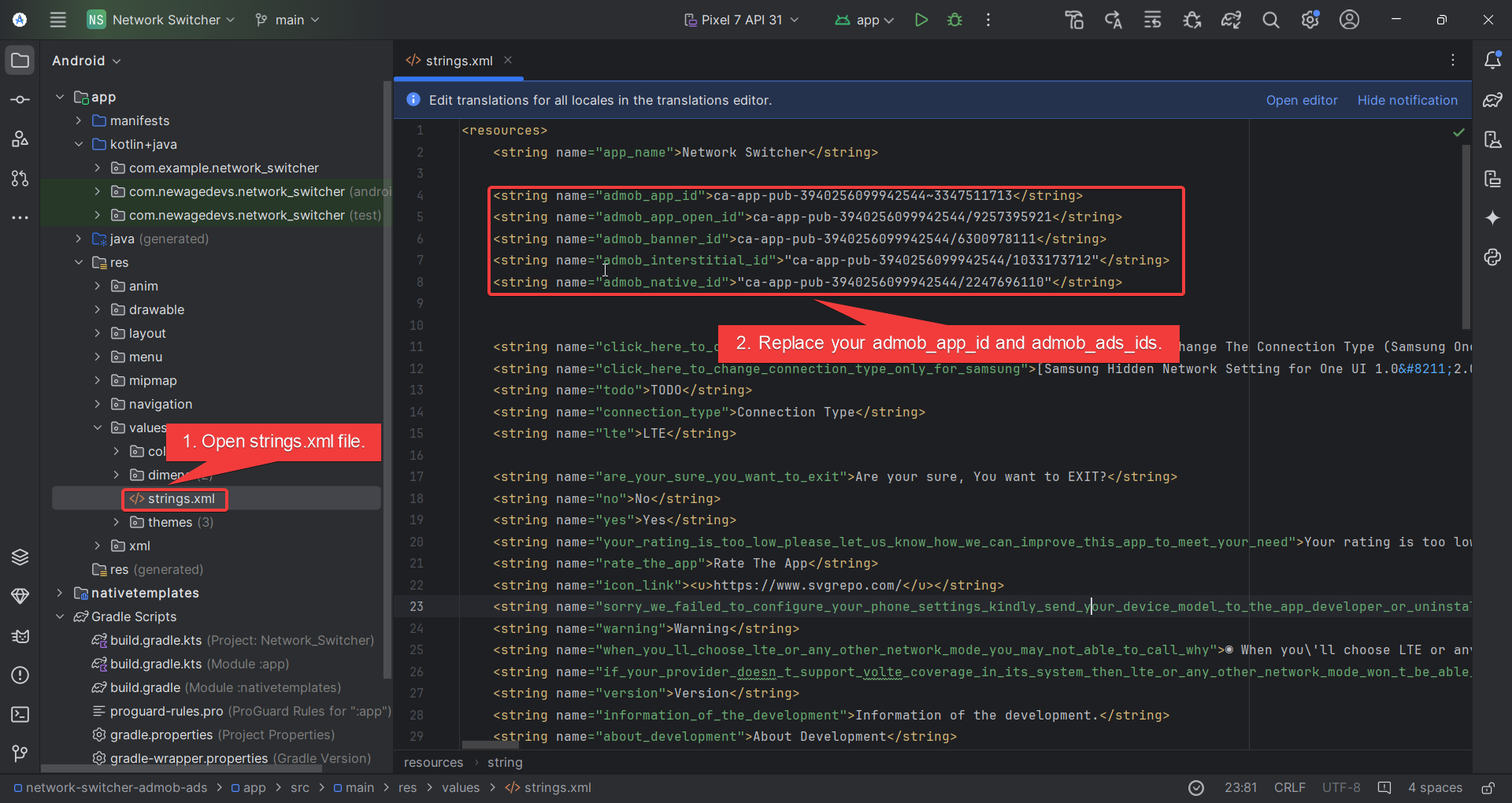Run the app using the green play icon

921,20
